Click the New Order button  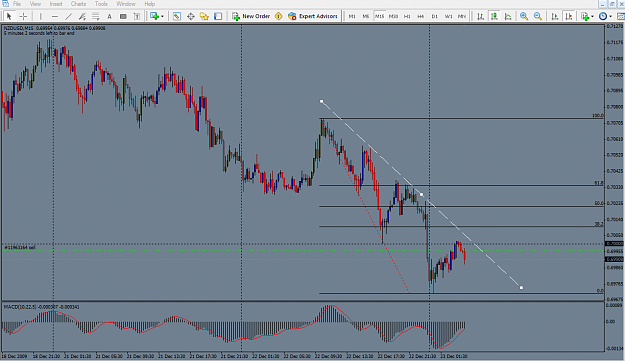point(251,16)
